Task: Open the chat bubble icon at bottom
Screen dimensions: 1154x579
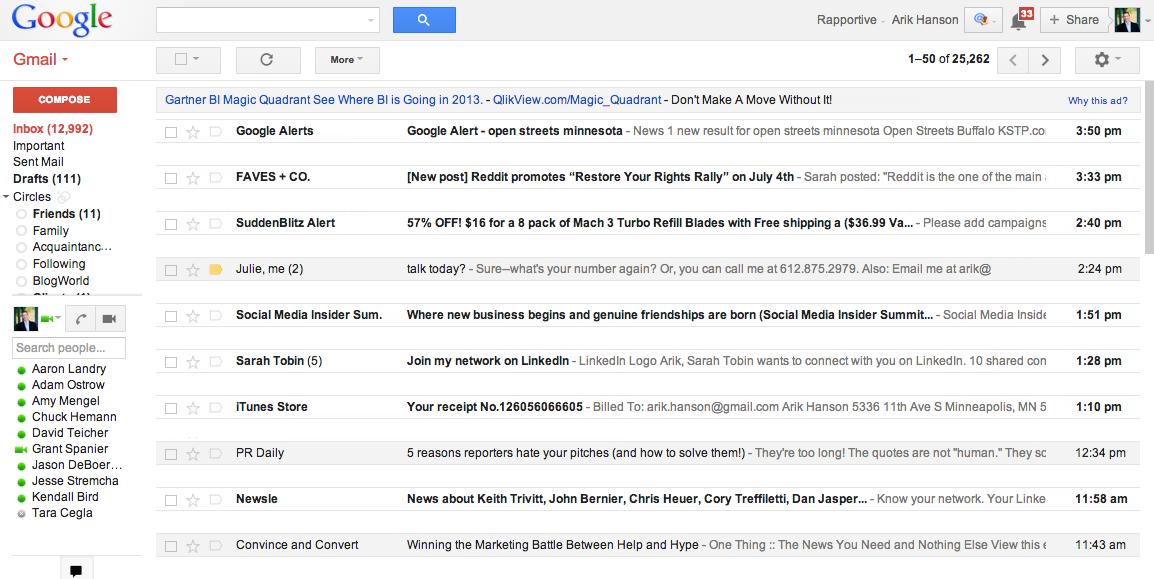Action: [76, 570]
